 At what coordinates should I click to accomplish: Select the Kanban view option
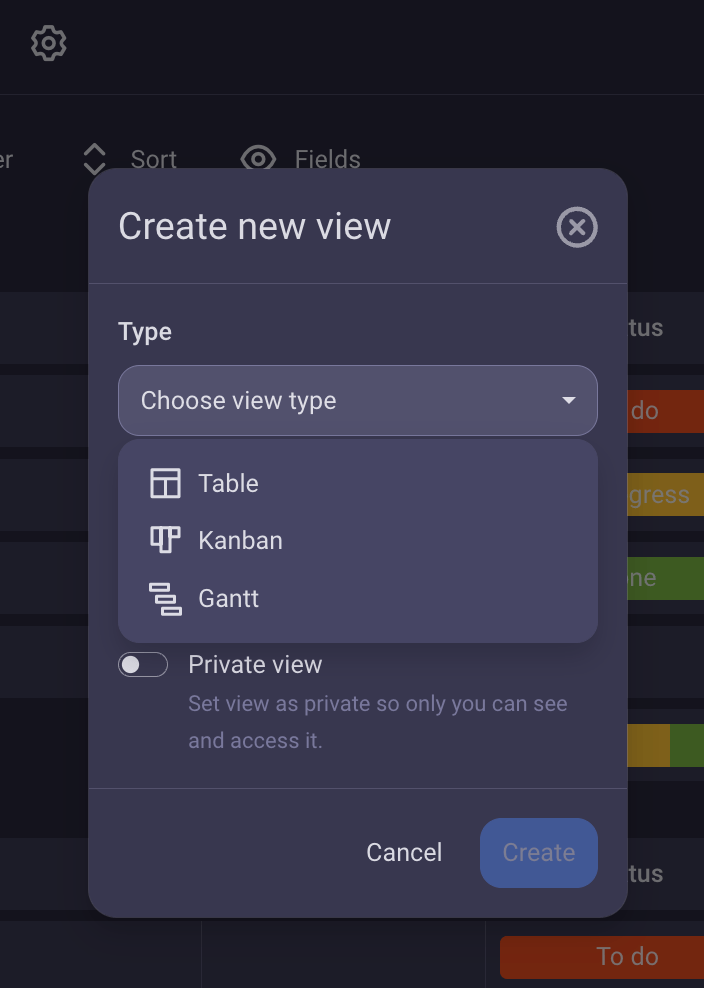358,541
